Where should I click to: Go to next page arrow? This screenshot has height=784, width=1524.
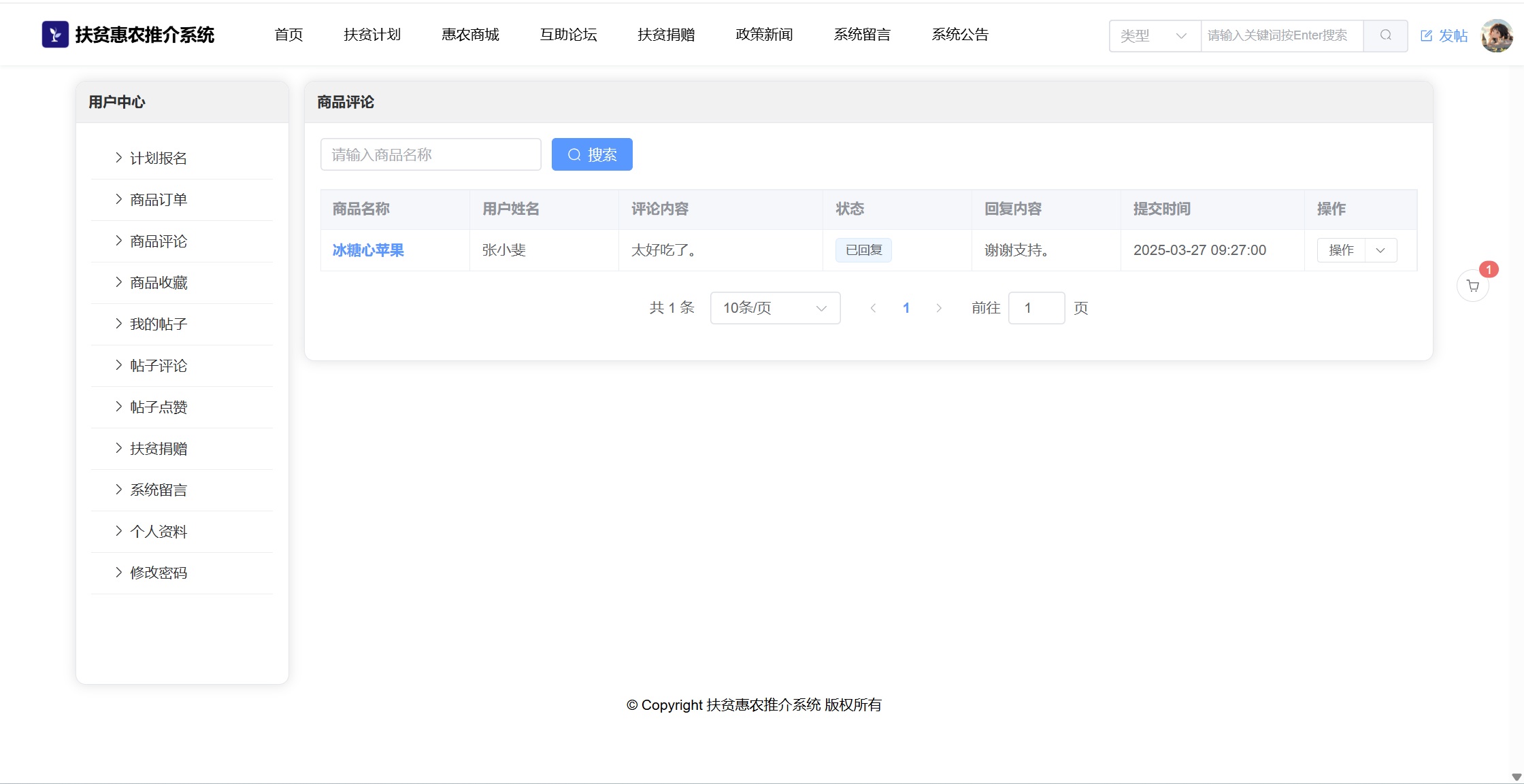tap(939, 308)
